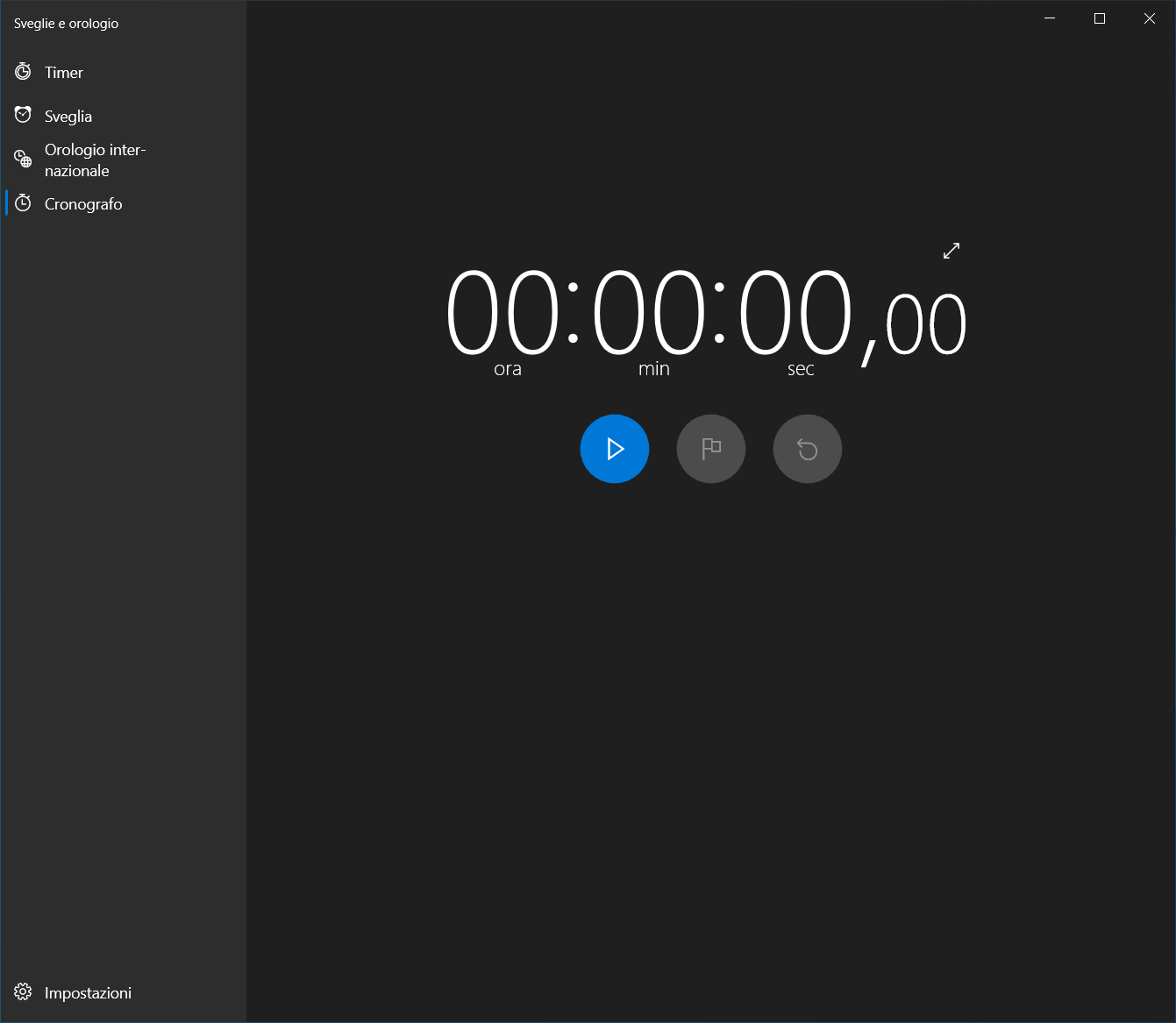Switch to the Sveglia alarm section

pyautogui.click(x=124, y=117)
